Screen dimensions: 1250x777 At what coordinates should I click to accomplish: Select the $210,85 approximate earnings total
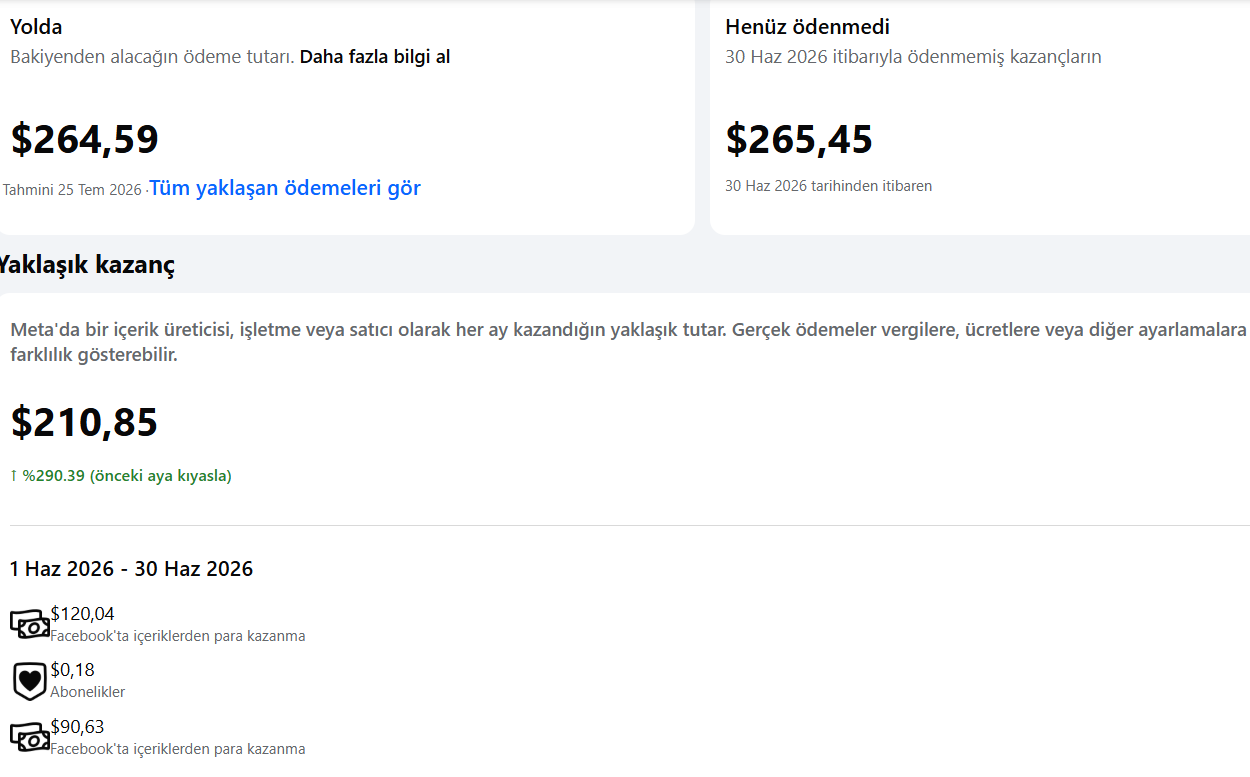tap(84, 422)
